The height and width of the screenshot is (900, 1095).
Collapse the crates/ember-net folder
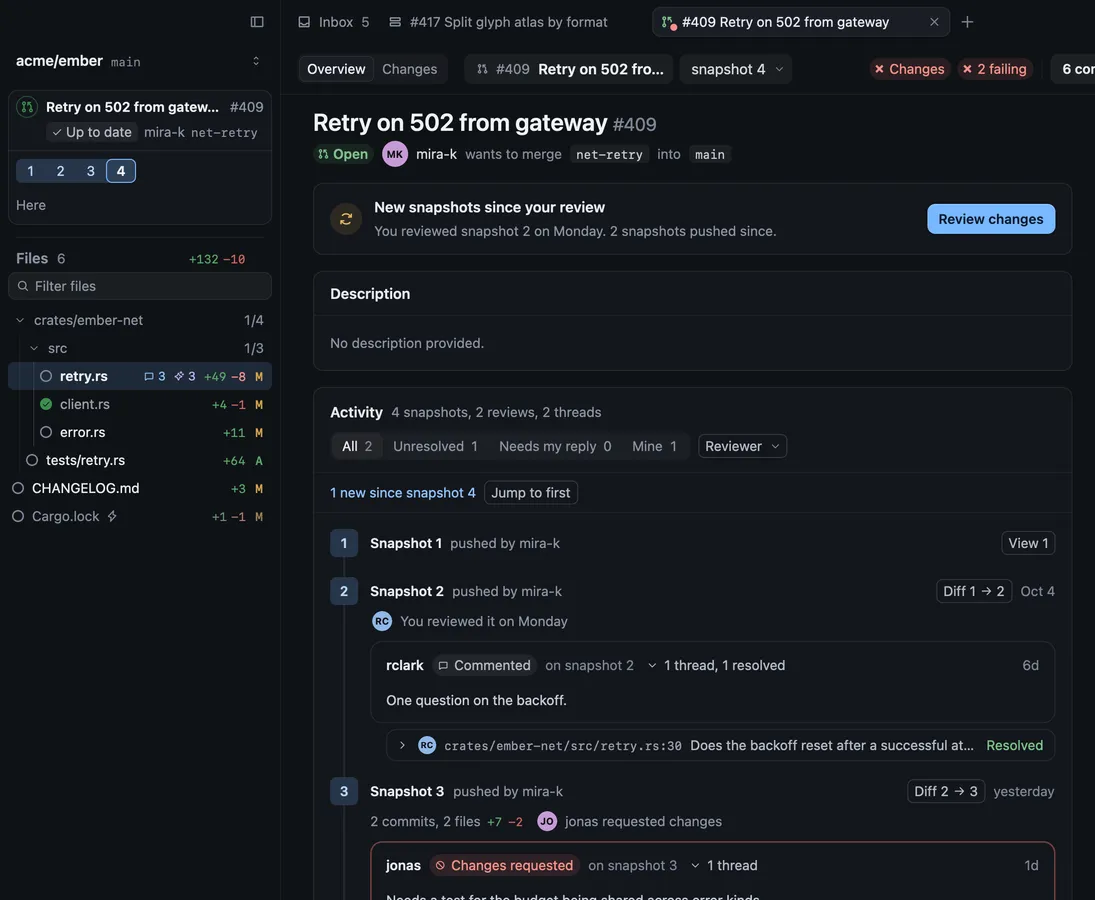tap(20, 320)
